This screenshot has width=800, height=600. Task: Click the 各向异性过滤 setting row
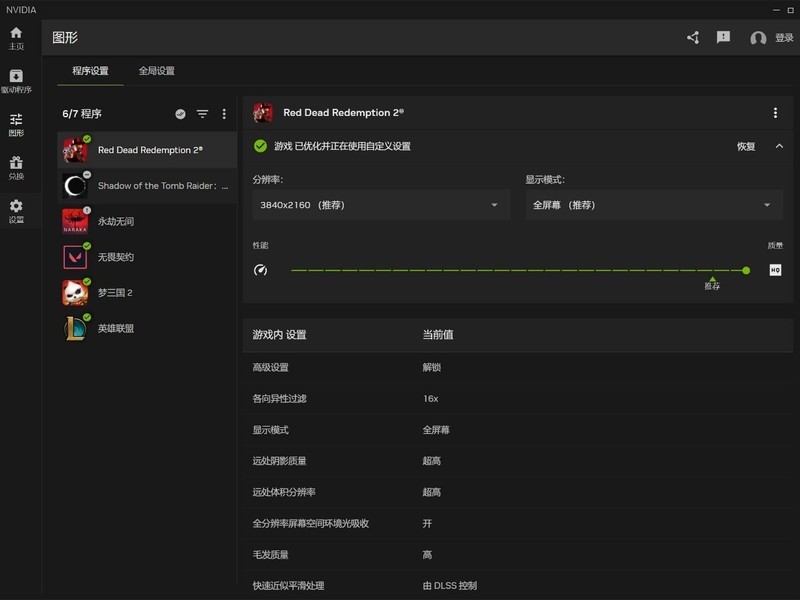pos(517,398)
